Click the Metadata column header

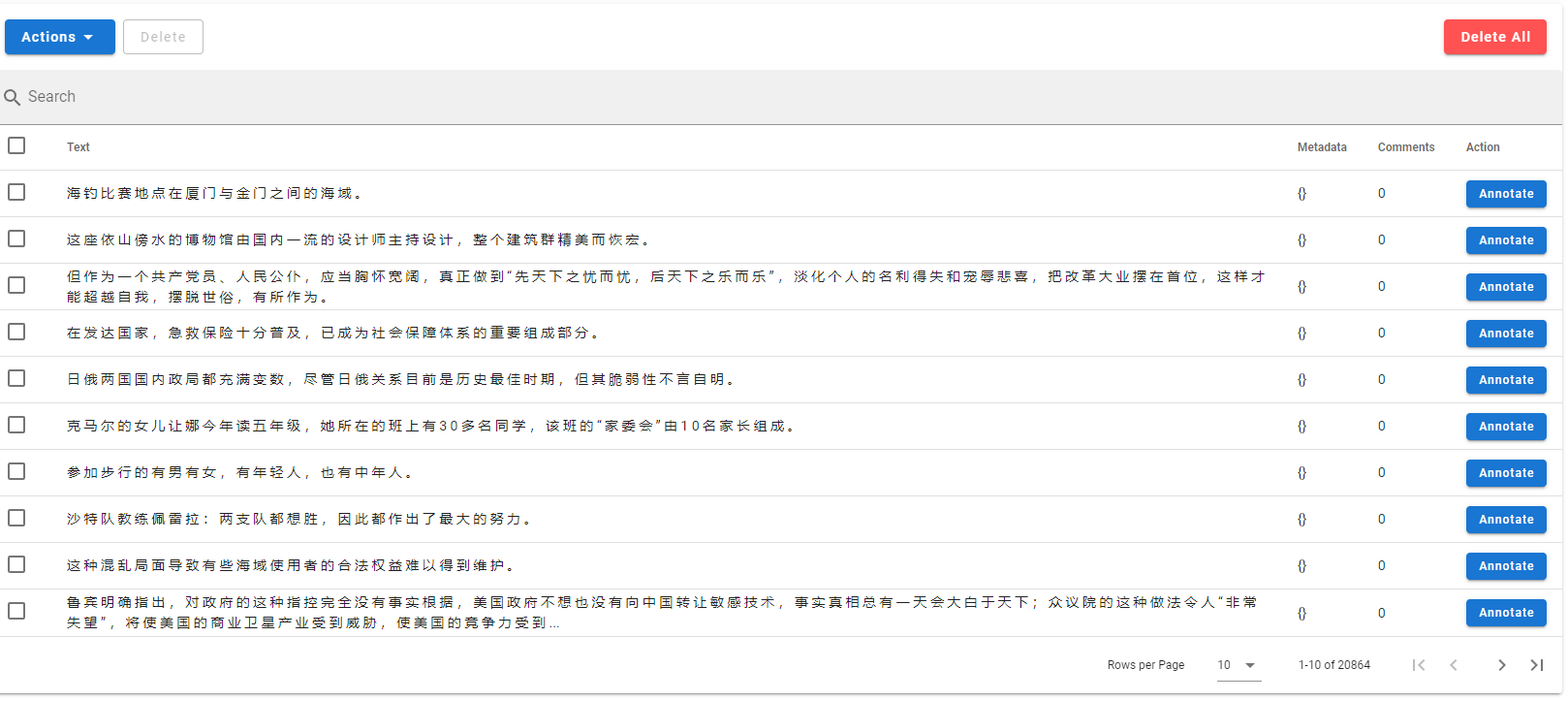pos(1322,147)
